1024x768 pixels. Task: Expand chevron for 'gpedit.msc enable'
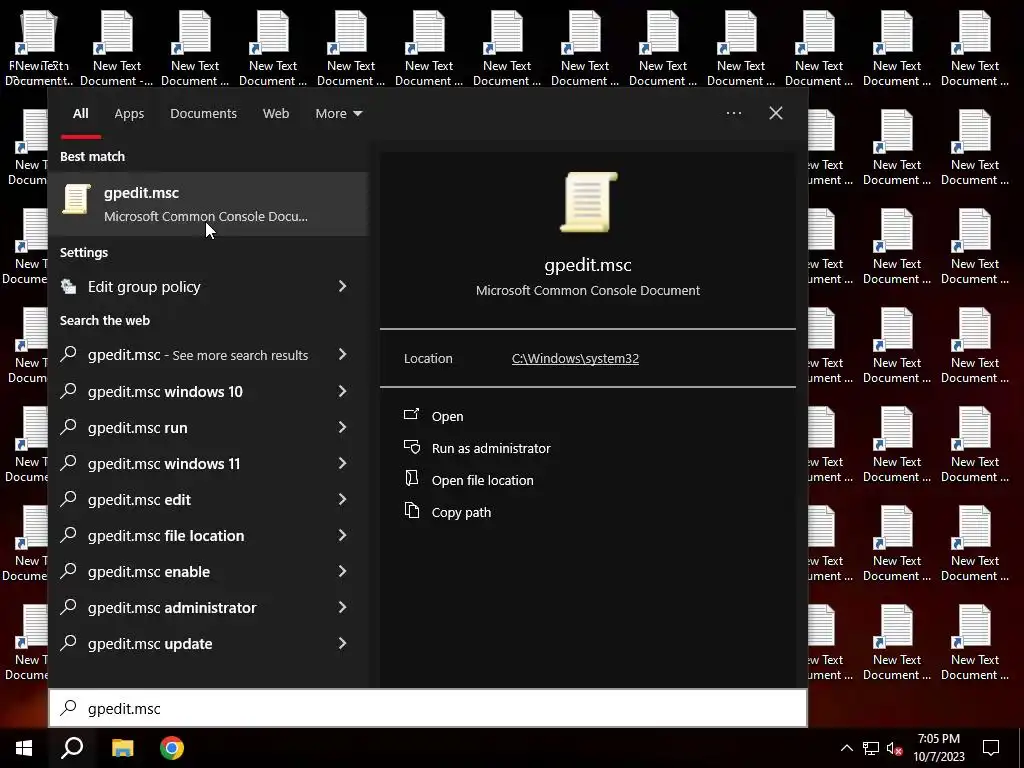342,571
